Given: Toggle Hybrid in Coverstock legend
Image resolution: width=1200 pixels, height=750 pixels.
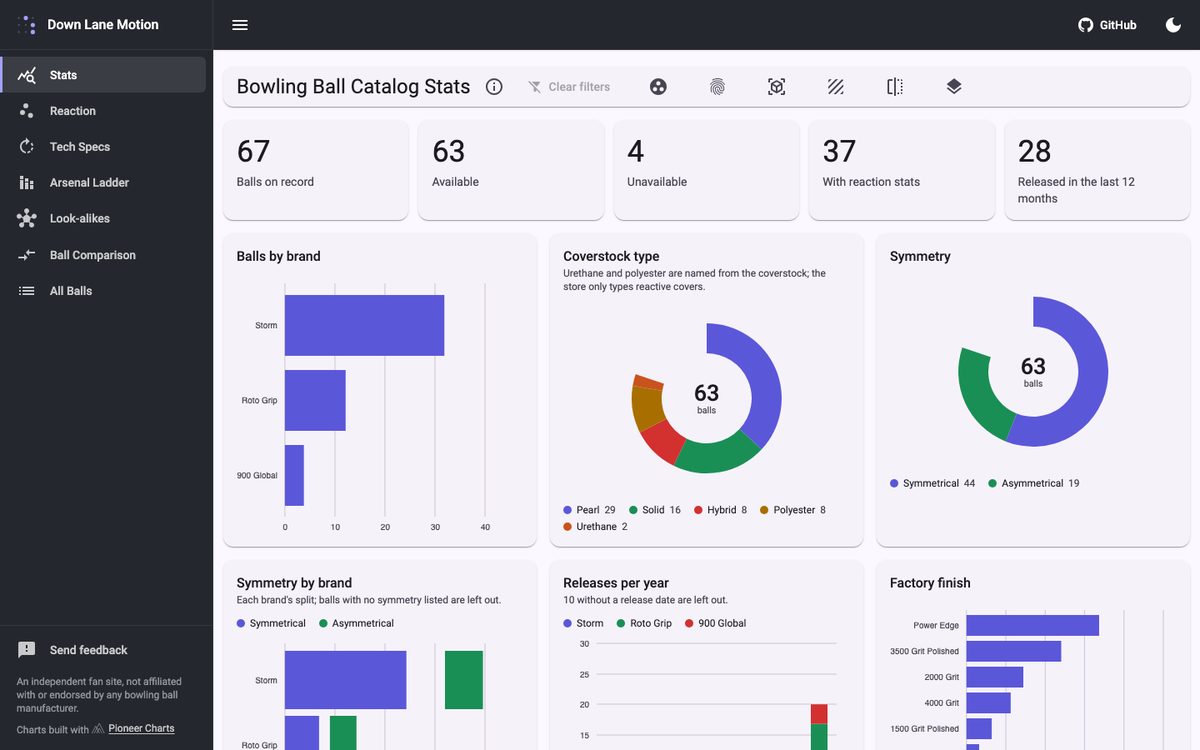Looking at the screenshot, I should [720, 510].
